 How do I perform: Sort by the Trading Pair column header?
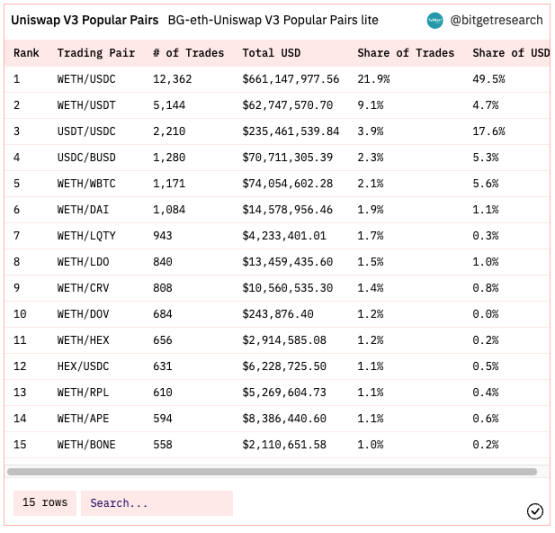pos(96,53)
